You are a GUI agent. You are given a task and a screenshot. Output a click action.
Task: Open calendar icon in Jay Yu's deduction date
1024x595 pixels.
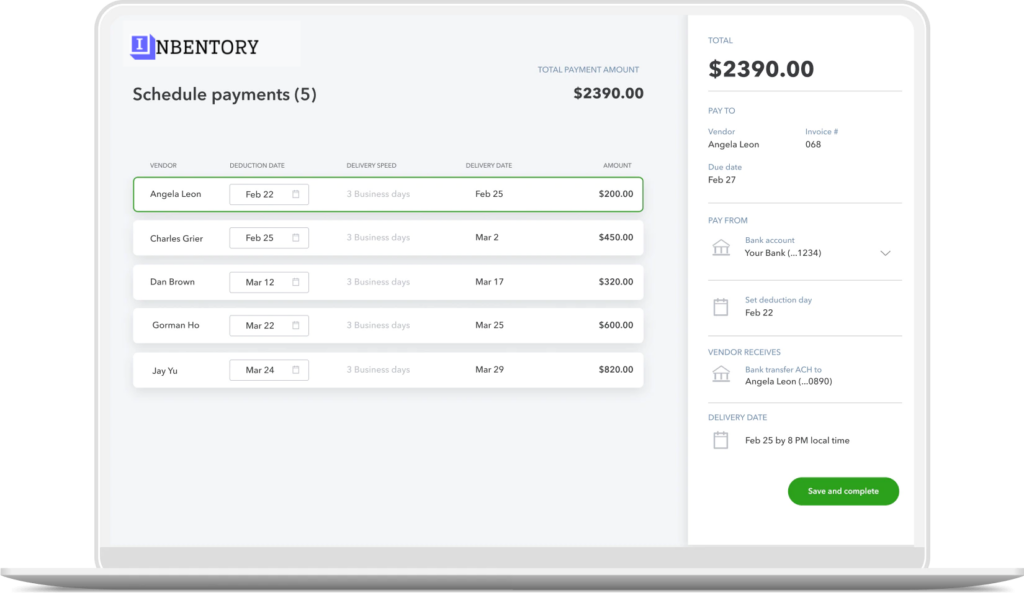coord(296,370)
